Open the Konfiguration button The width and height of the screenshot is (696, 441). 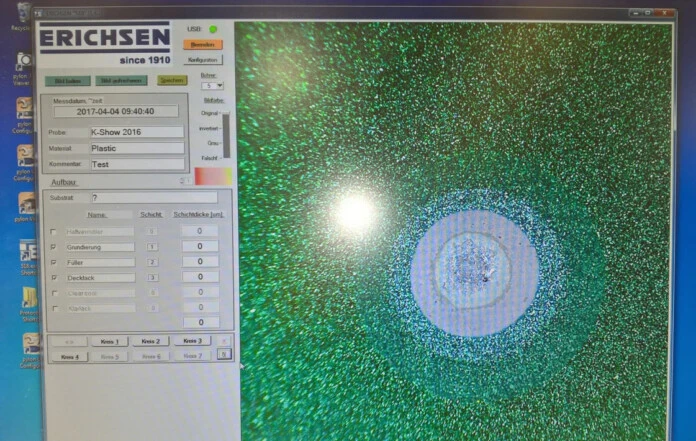tap(204, 60)
